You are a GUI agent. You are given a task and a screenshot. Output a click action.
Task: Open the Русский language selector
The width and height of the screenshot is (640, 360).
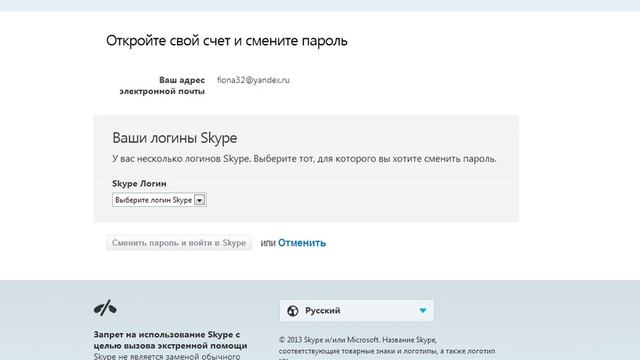(x=357, y=311)
